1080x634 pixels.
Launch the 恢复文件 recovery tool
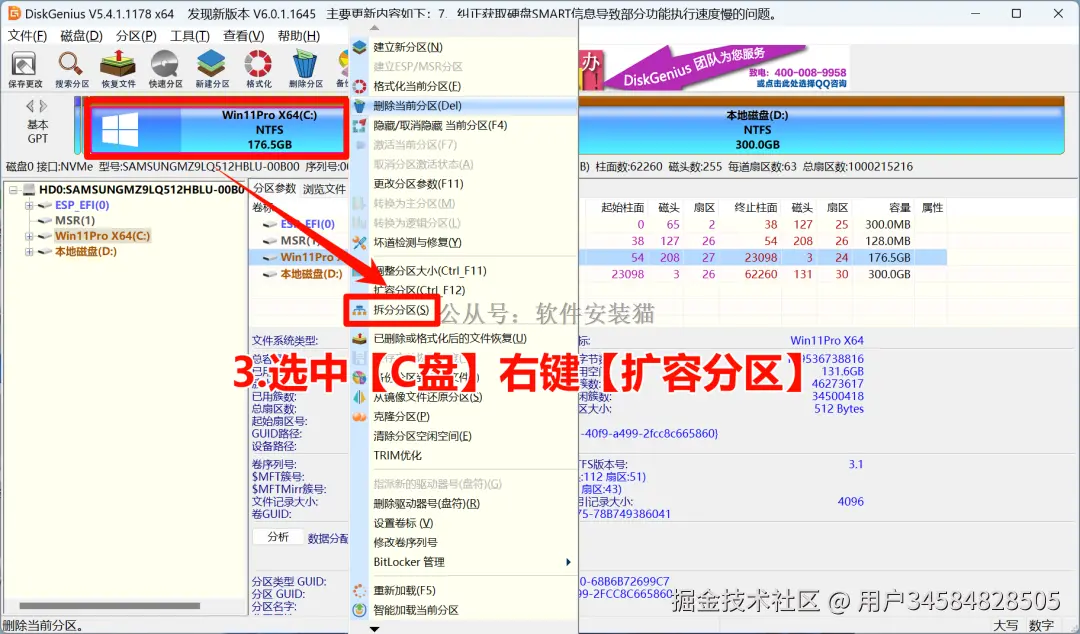(x=118, y=70)
